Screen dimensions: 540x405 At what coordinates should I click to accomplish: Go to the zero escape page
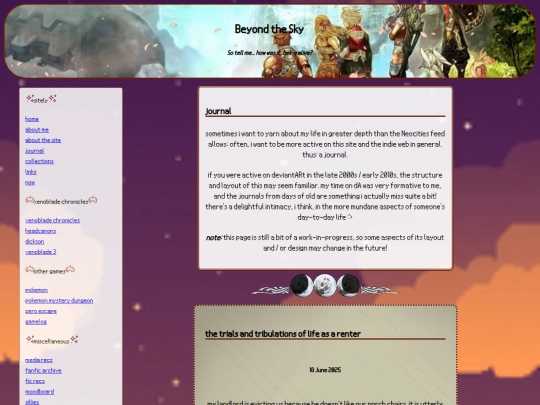pos(41,311)
